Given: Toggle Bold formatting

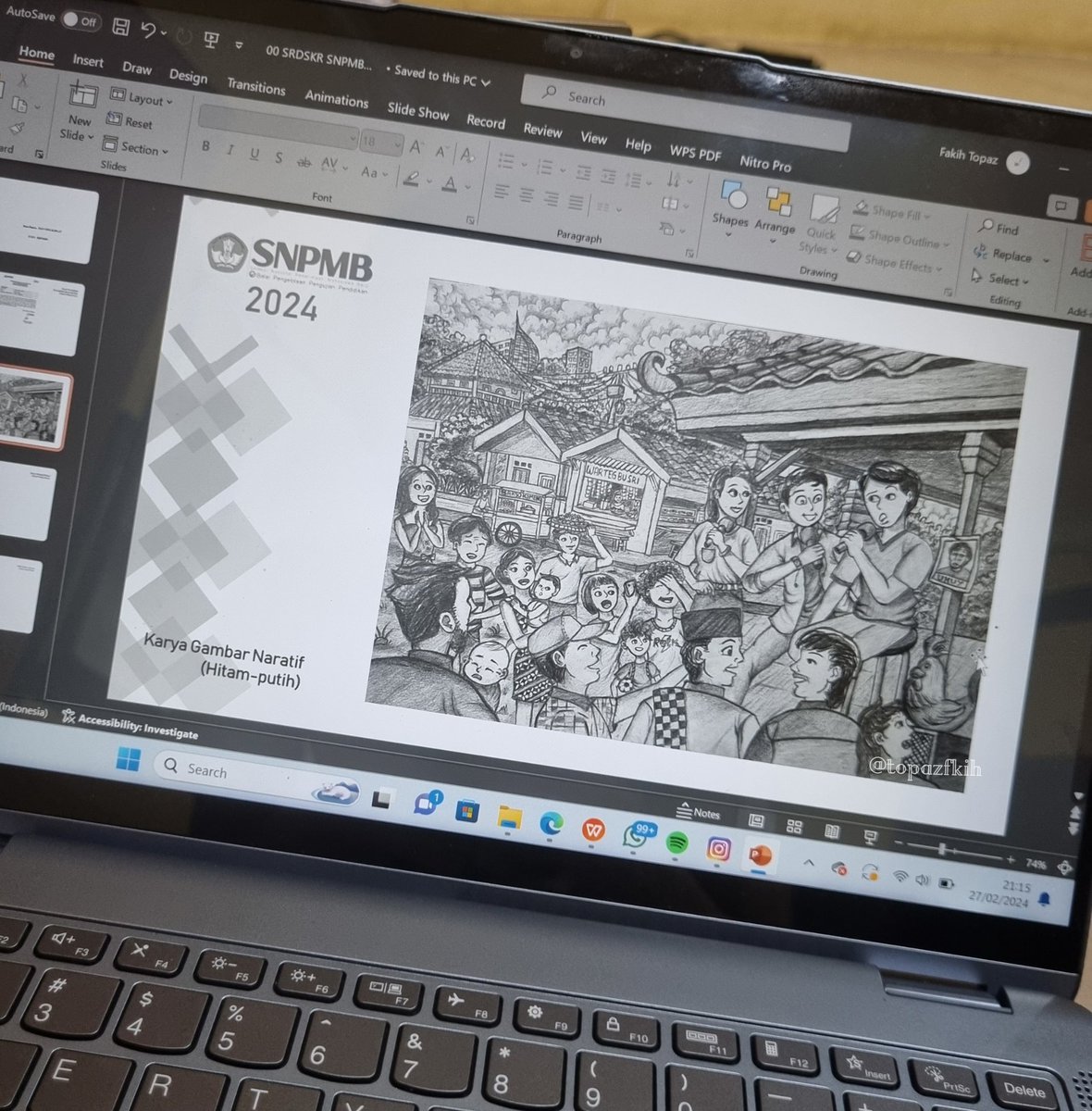Looking at the screenshot, I should [x=205, y=147].
